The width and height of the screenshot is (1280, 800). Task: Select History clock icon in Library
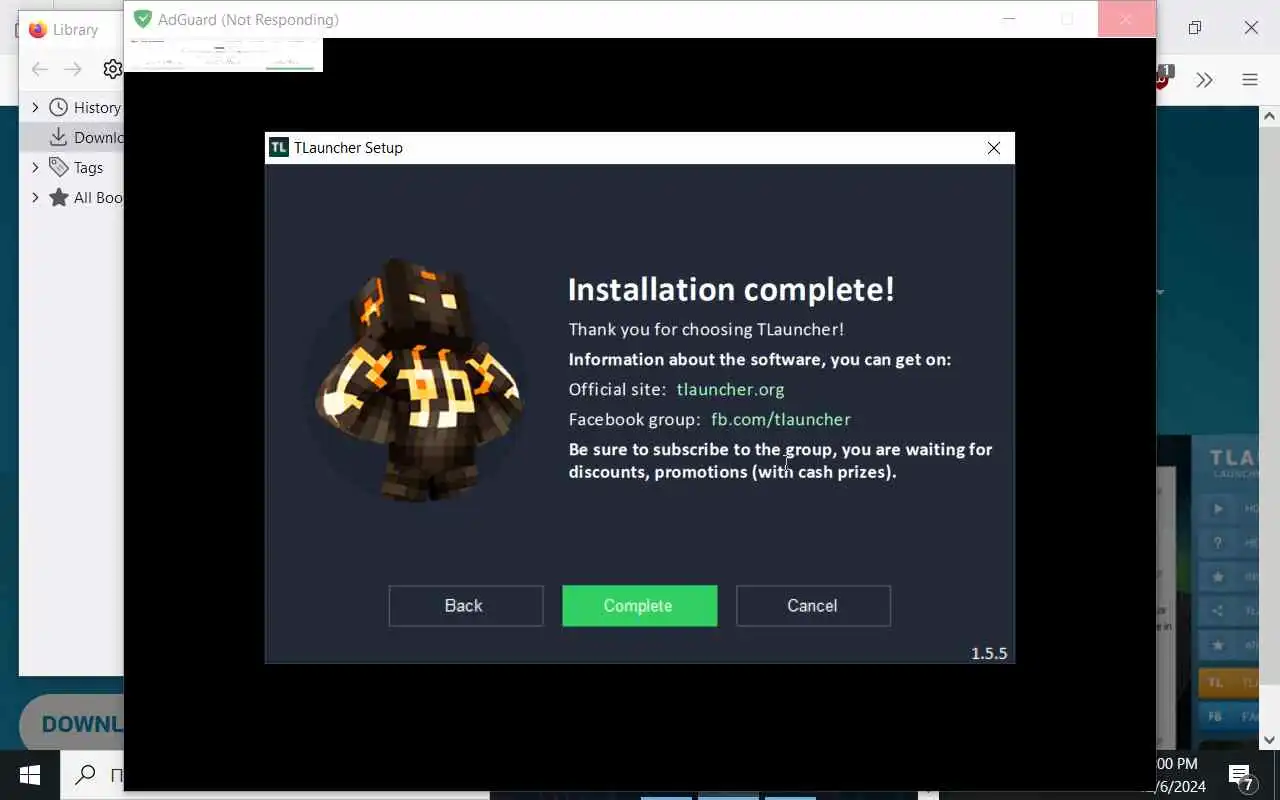tap(59, 107)
